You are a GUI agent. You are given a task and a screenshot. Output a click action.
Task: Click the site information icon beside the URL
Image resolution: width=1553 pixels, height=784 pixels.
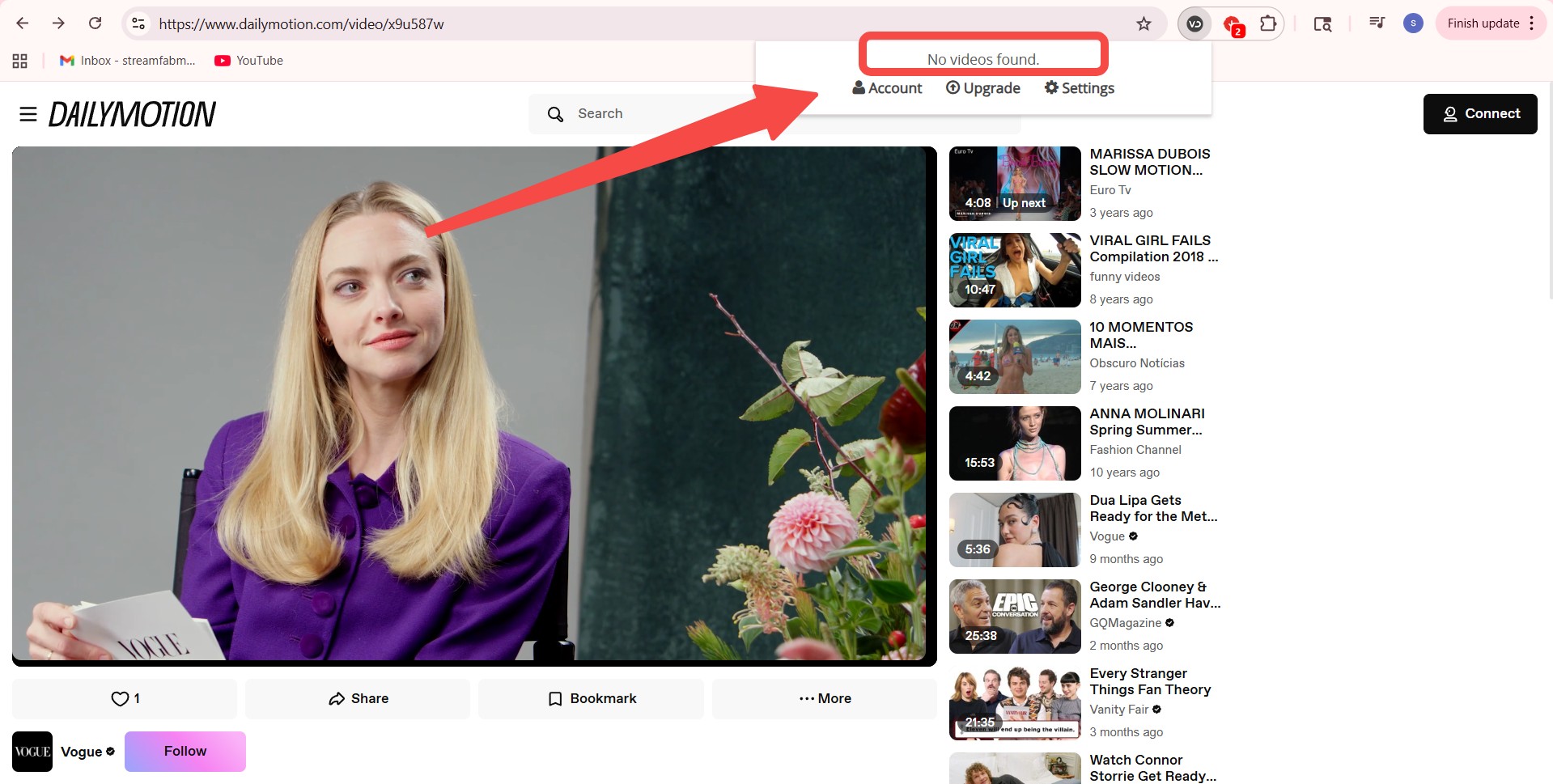click(x=138, y=23)
